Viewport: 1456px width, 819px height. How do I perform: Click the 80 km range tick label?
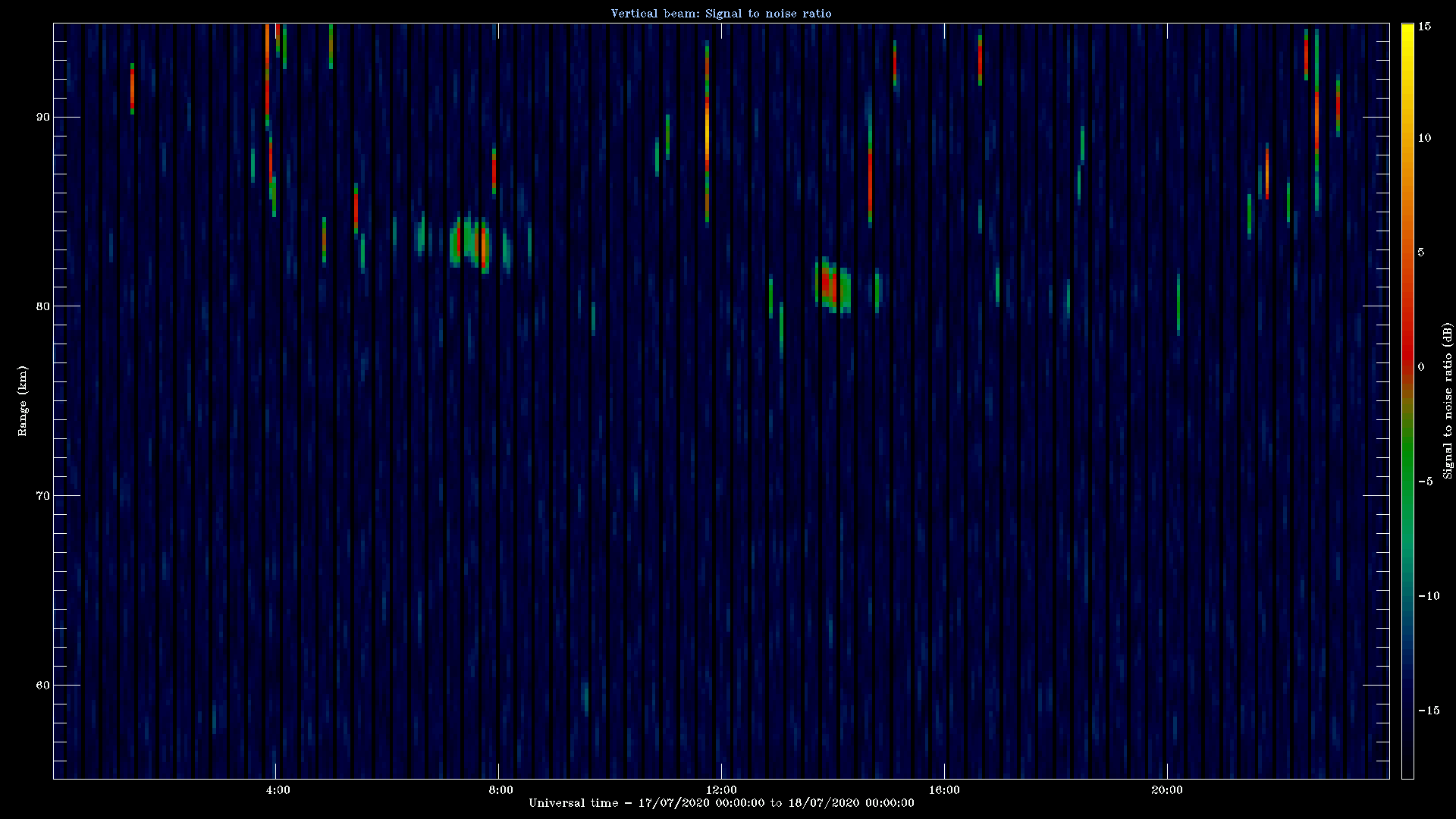coord(42,306)
